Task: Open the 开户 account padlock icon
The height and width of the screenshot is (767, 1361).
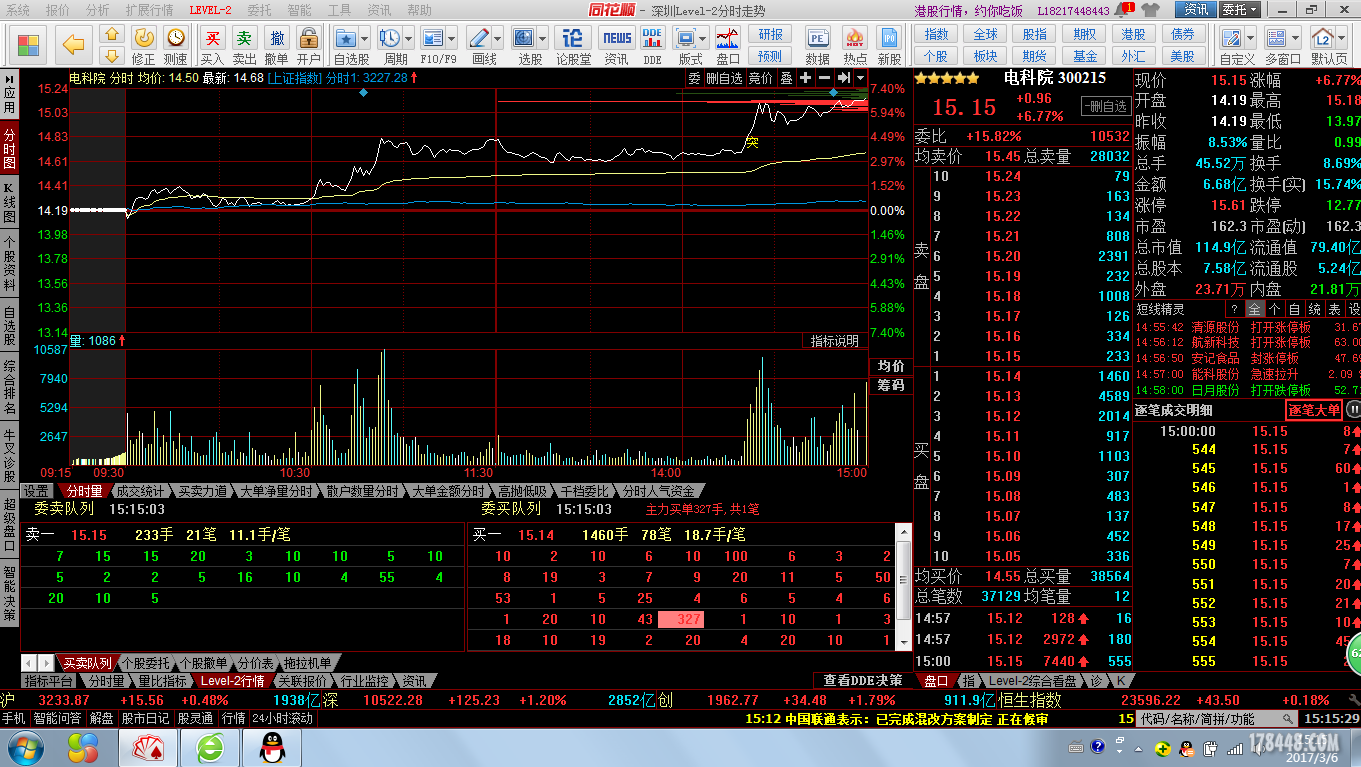Action: pos(309,45)
